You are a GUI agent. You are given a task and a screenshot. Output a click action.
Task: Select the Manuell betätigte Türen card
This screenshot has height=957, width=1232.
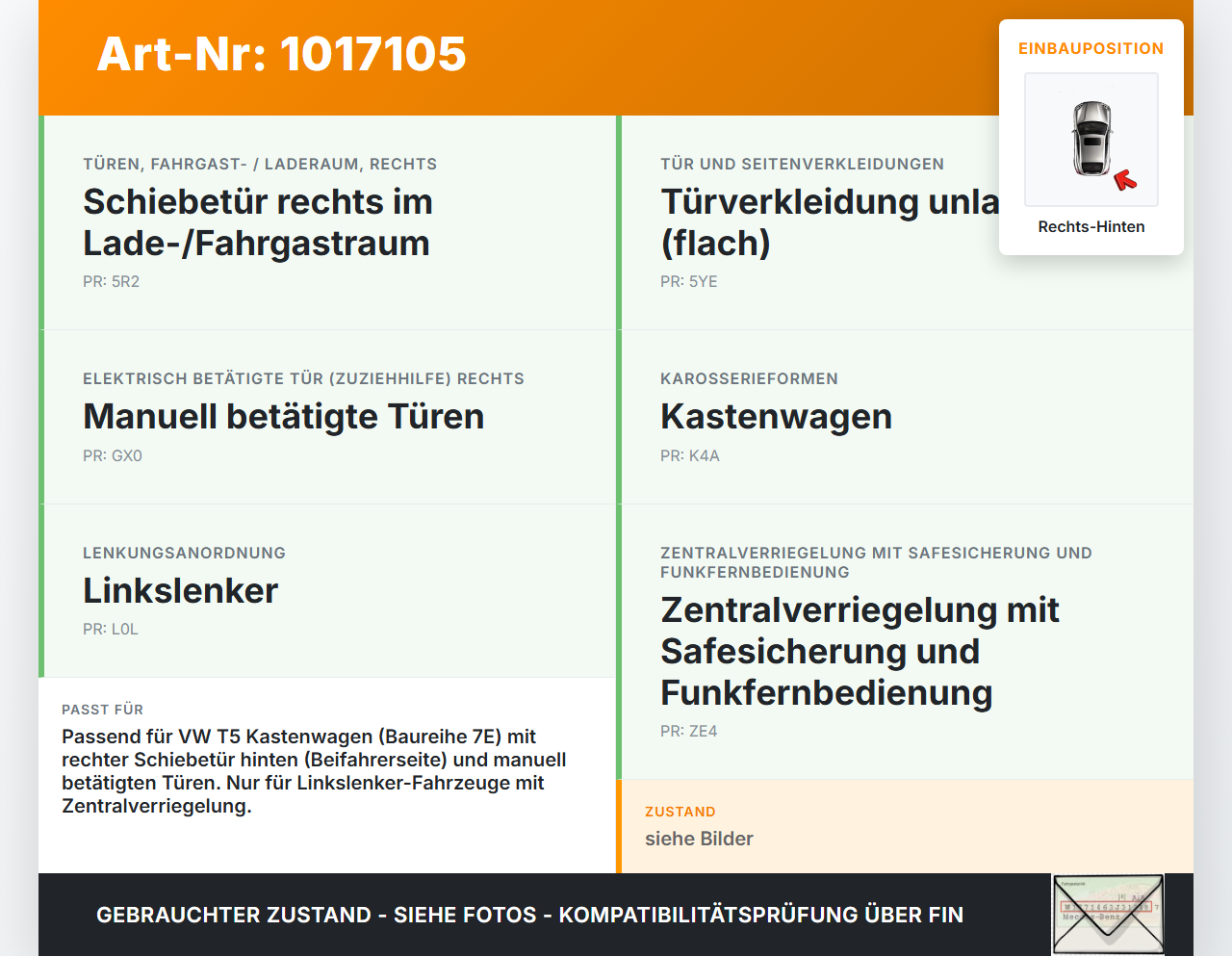pos(327,417)
